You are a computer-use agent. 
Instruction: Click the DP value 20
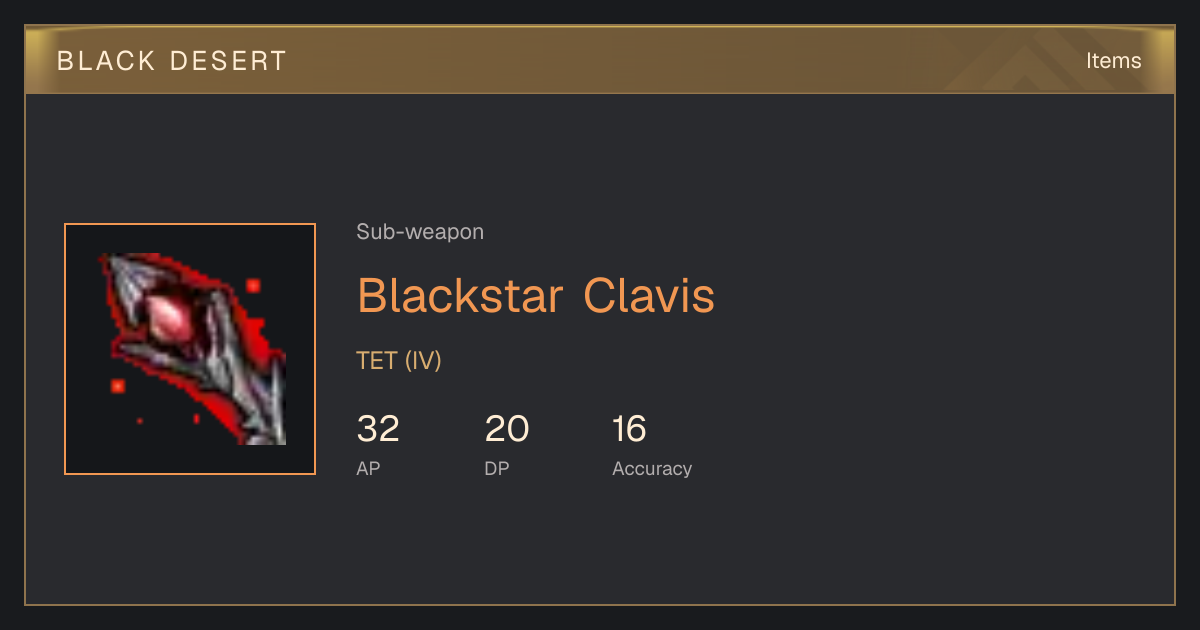tap(507, 429)
